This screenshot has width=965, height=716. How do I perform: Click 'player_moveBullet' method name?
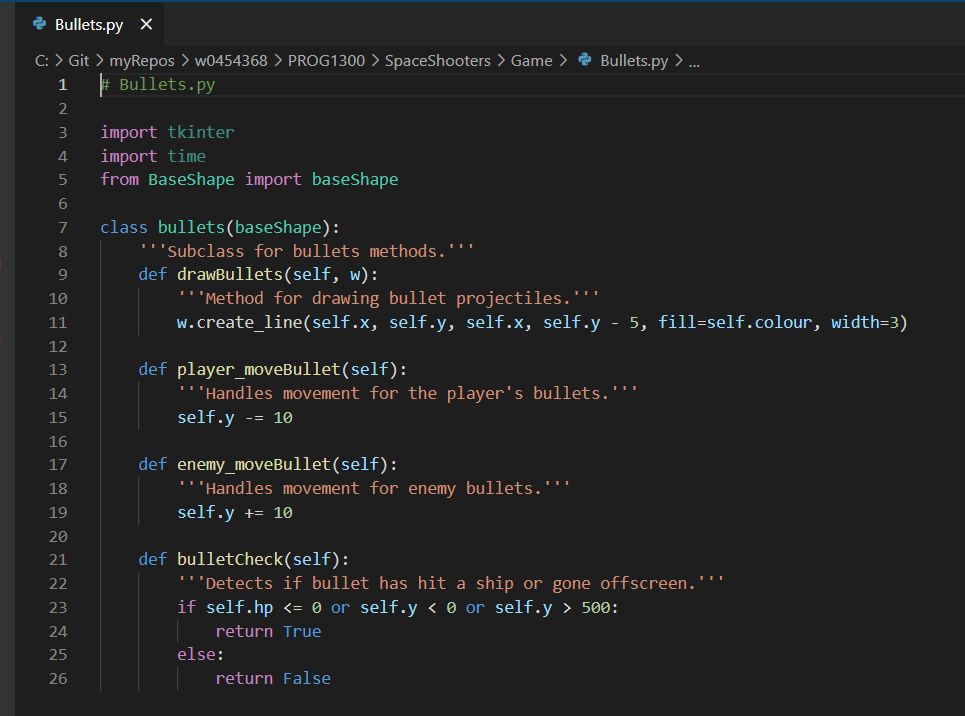(x=258, y=370)
